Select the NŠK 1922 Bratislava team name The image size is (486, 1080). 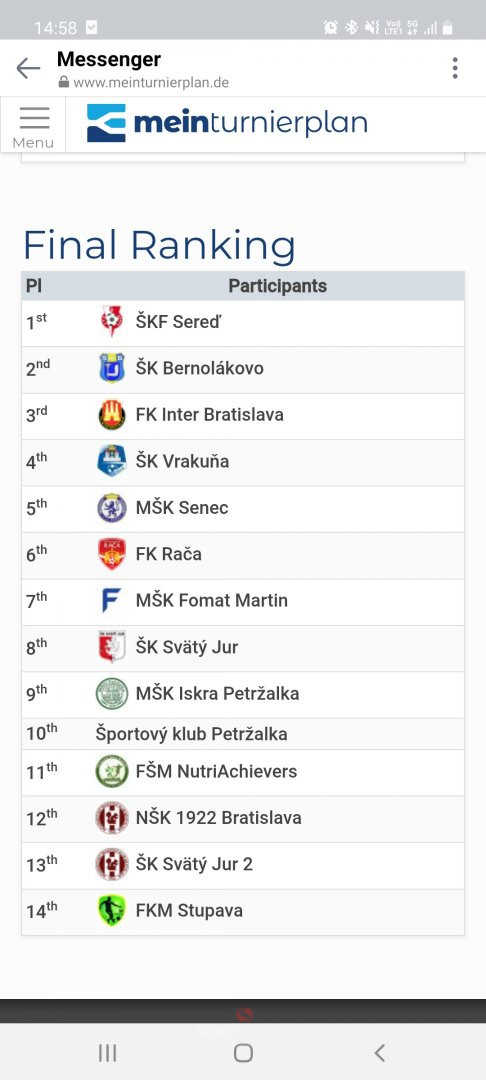pos(218,818)
